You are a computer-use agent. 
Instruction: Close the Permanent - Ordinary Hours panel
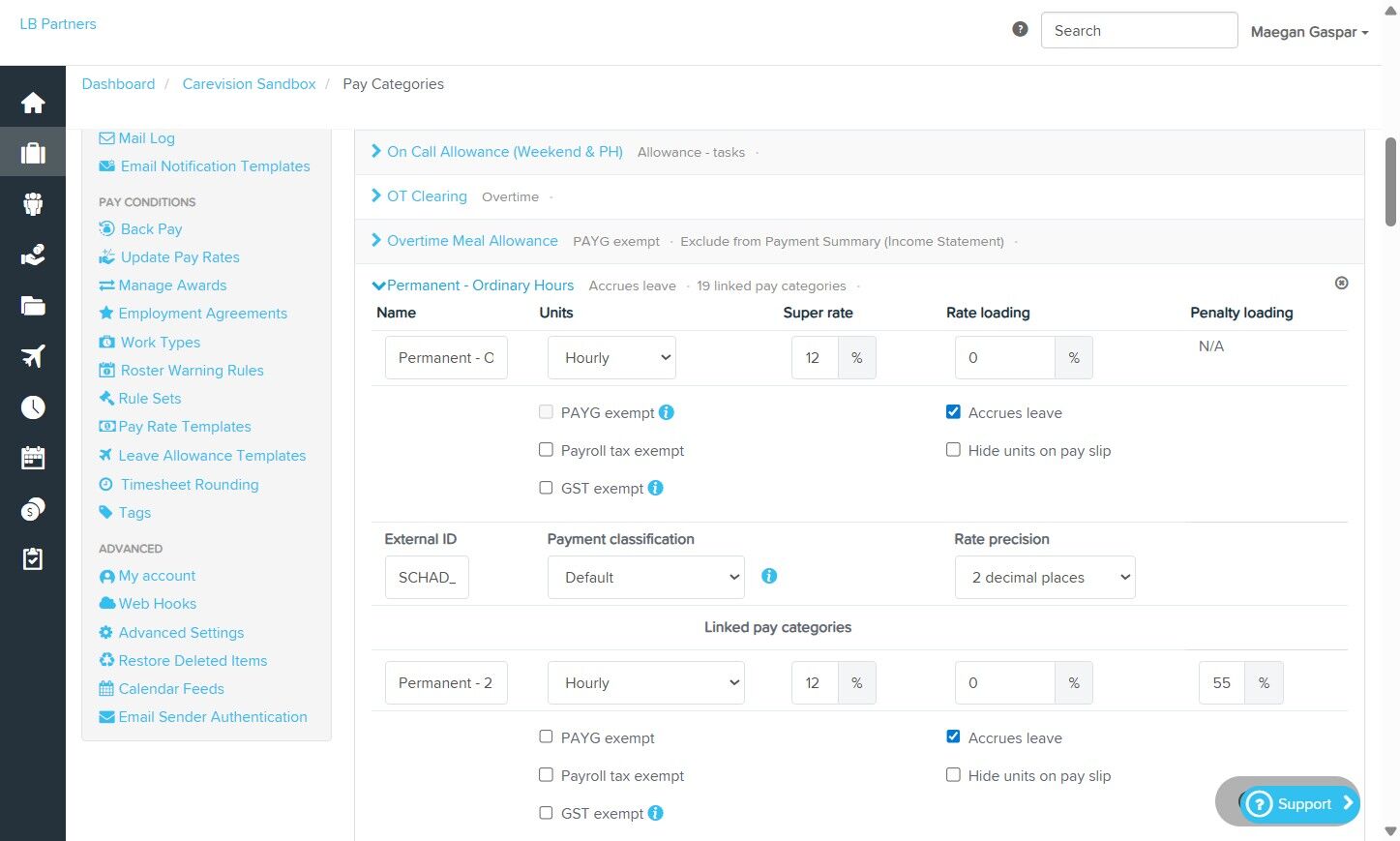point(1341,284)
